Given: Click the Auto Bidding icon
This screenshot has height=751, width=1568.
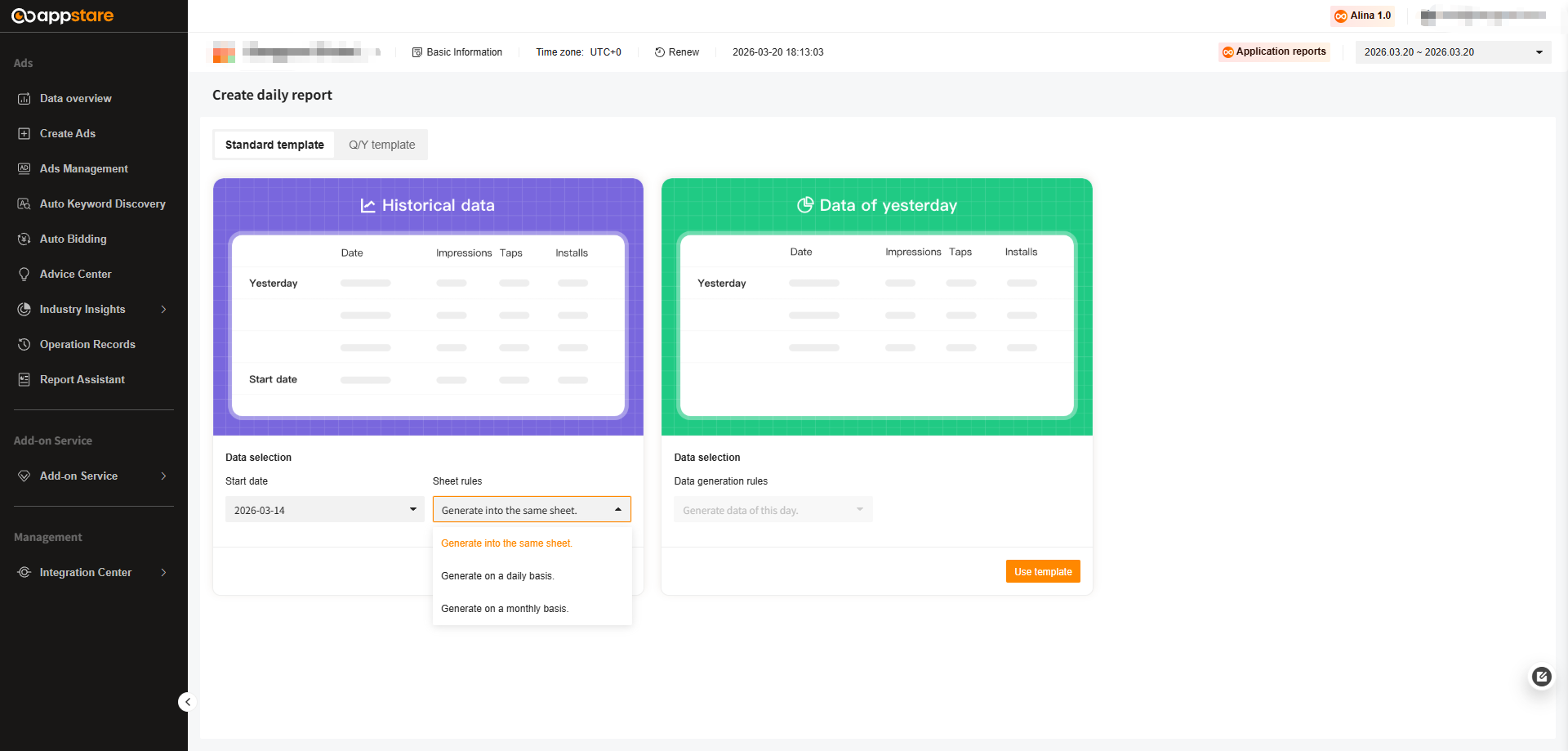Looking at the screenshot, I should (24, 239).
